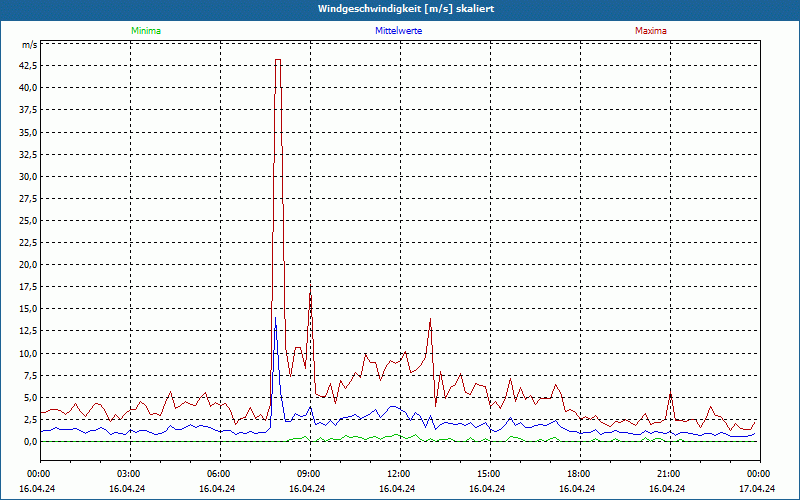Click the 21:00 time label

[x=670, y=474]
